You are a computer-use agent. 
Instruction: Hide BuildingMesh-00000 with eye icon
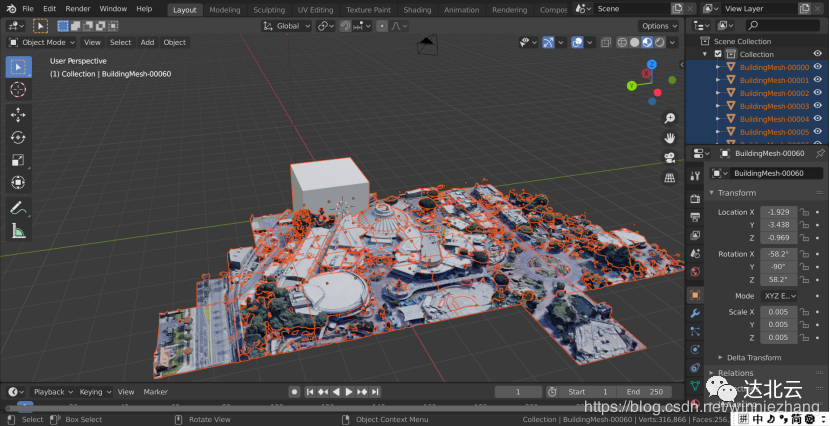(x=819, y=67)
